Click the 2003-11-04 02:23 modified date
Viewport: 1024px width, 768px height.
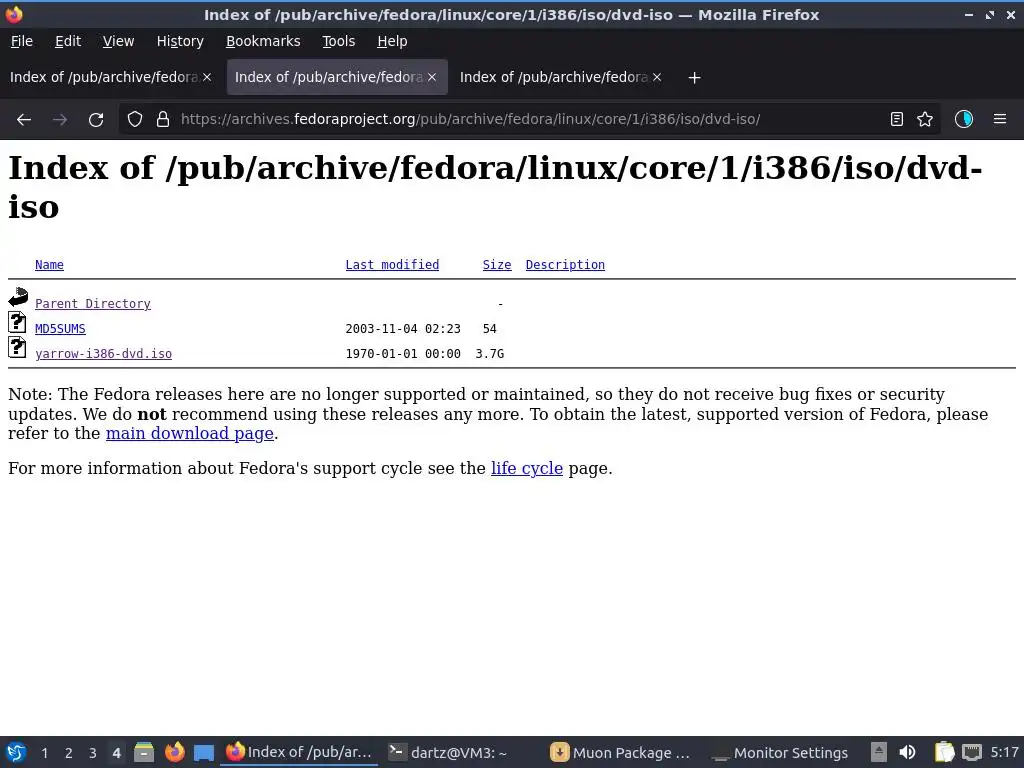click(x=403, y=328)
